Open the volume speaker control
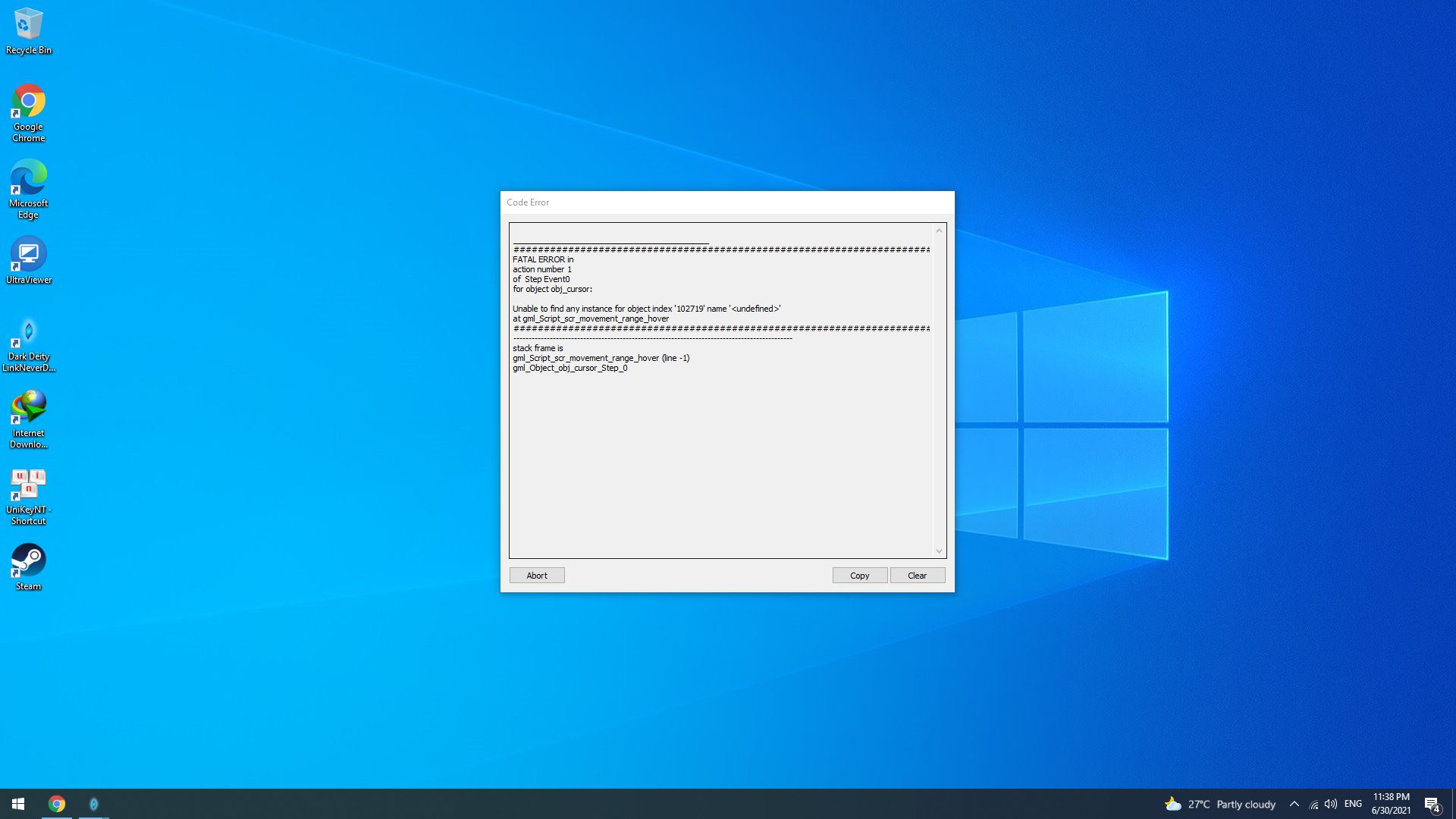1456x819 pixels. point(1331,804)
